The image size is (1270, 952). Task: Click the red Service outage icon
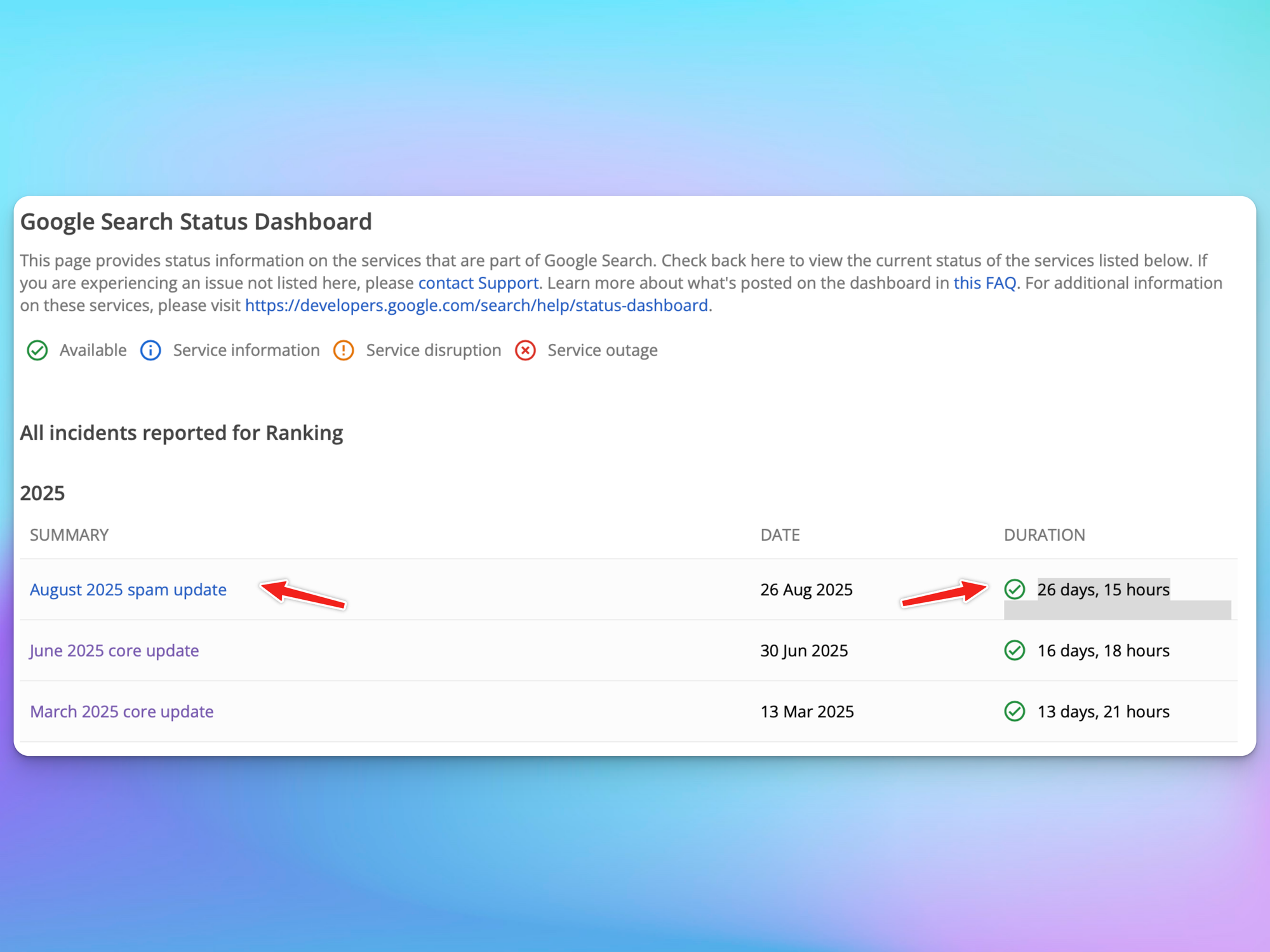tap(525, 350)
